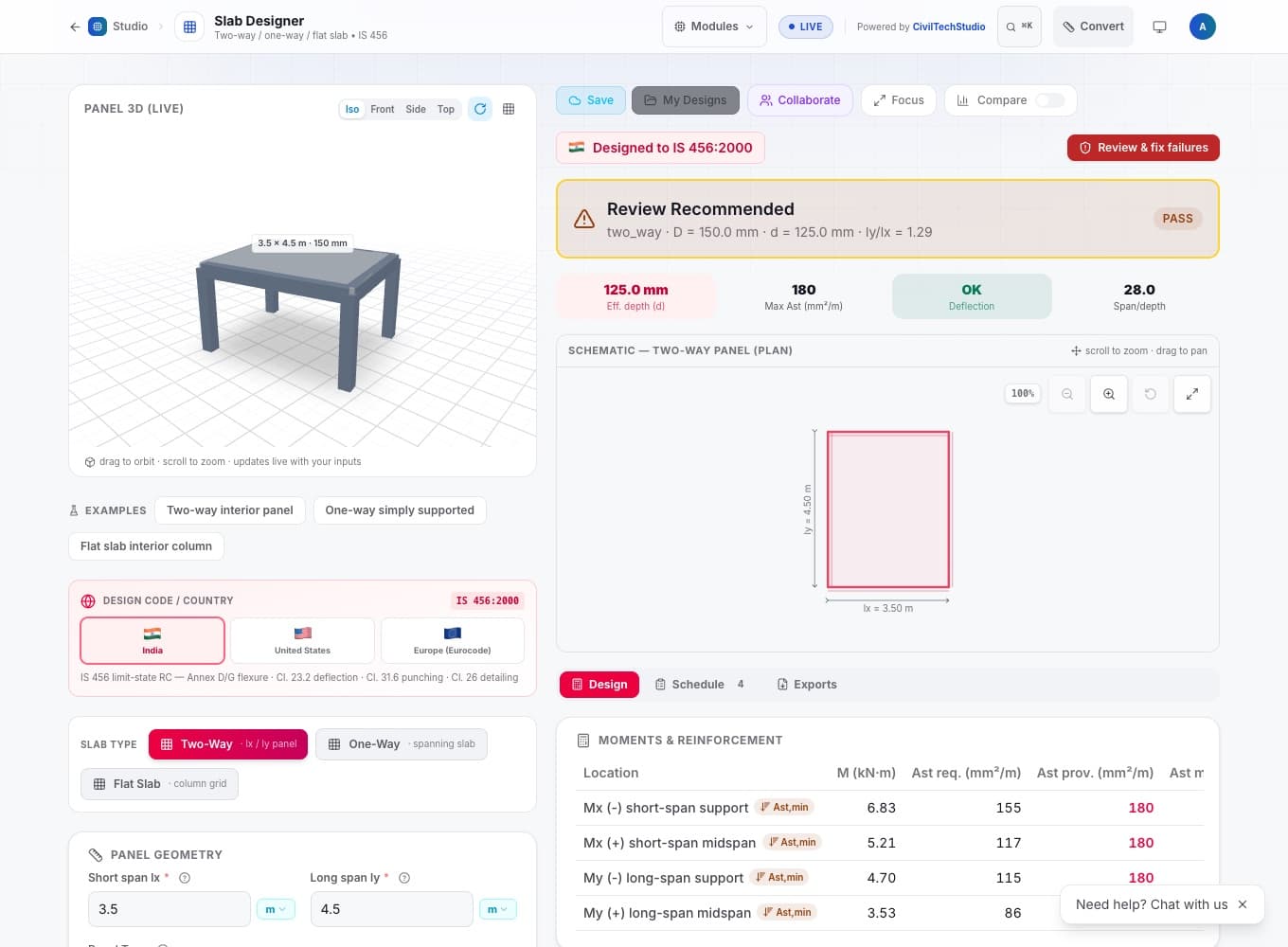Switch 3D view to Front
Screen dimensions: 1288x947
(x=383, y=109)
